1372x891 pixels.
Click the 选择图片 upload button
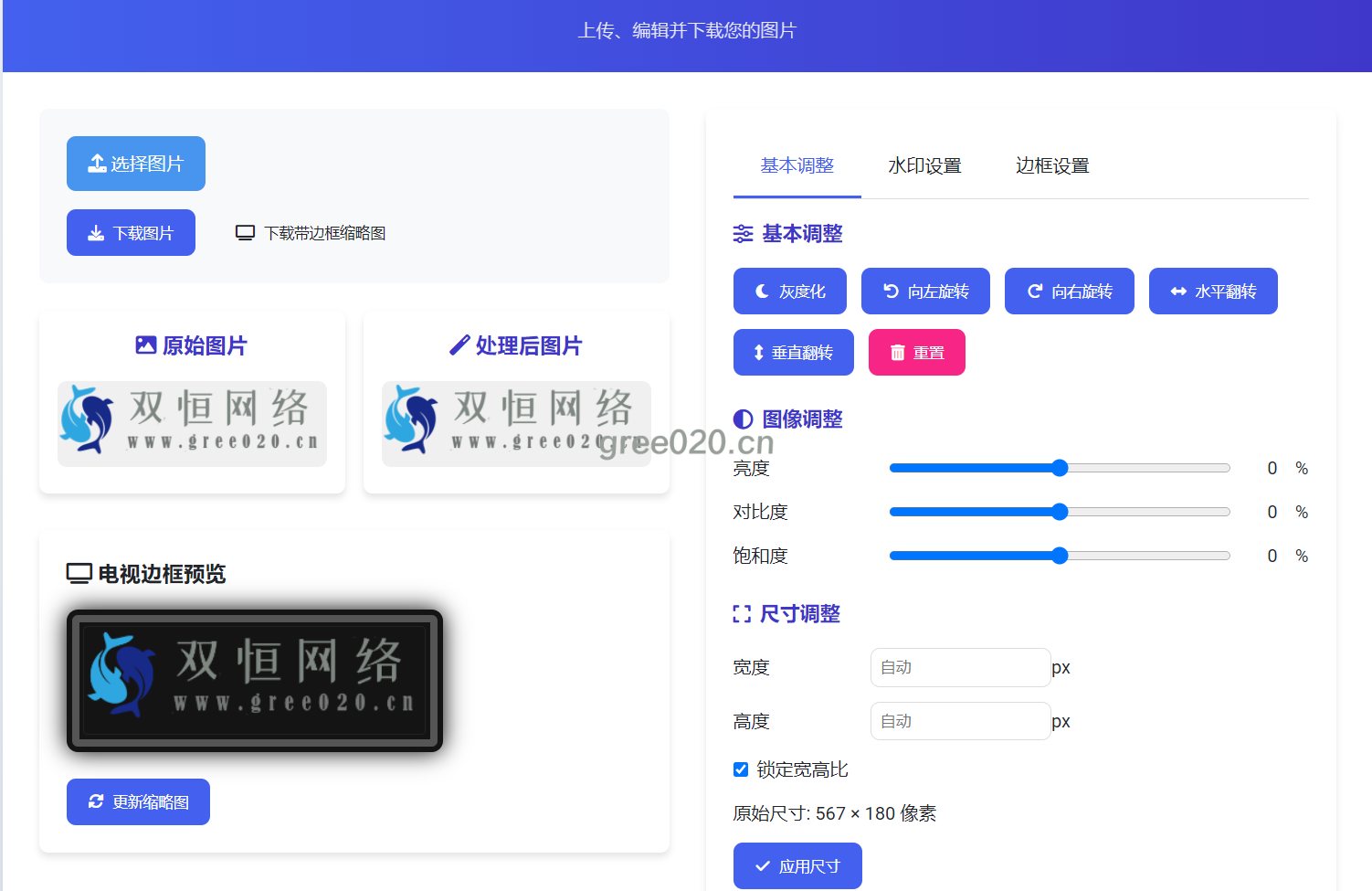(x=135, y=164)
